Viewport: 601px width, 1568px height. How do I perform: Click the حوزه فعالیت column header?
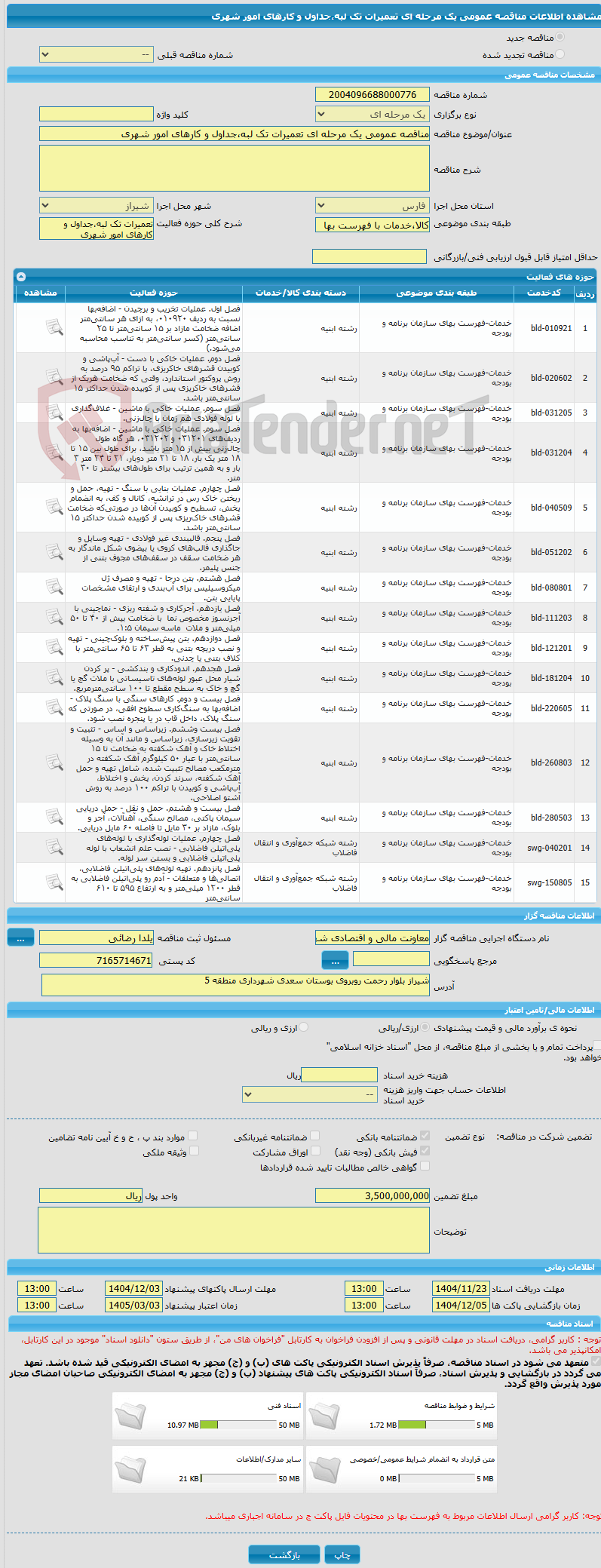(154, 293)
